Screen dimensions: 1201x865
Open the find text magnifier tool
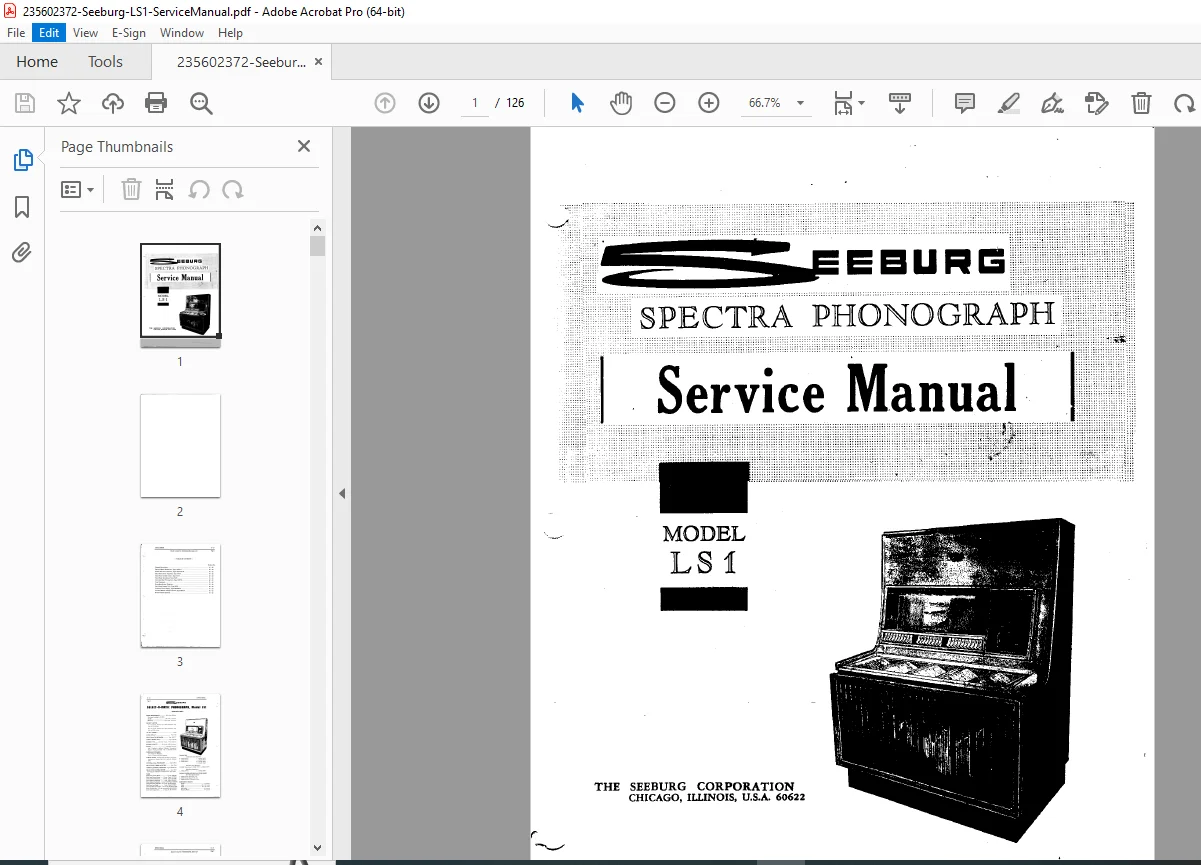201,103
